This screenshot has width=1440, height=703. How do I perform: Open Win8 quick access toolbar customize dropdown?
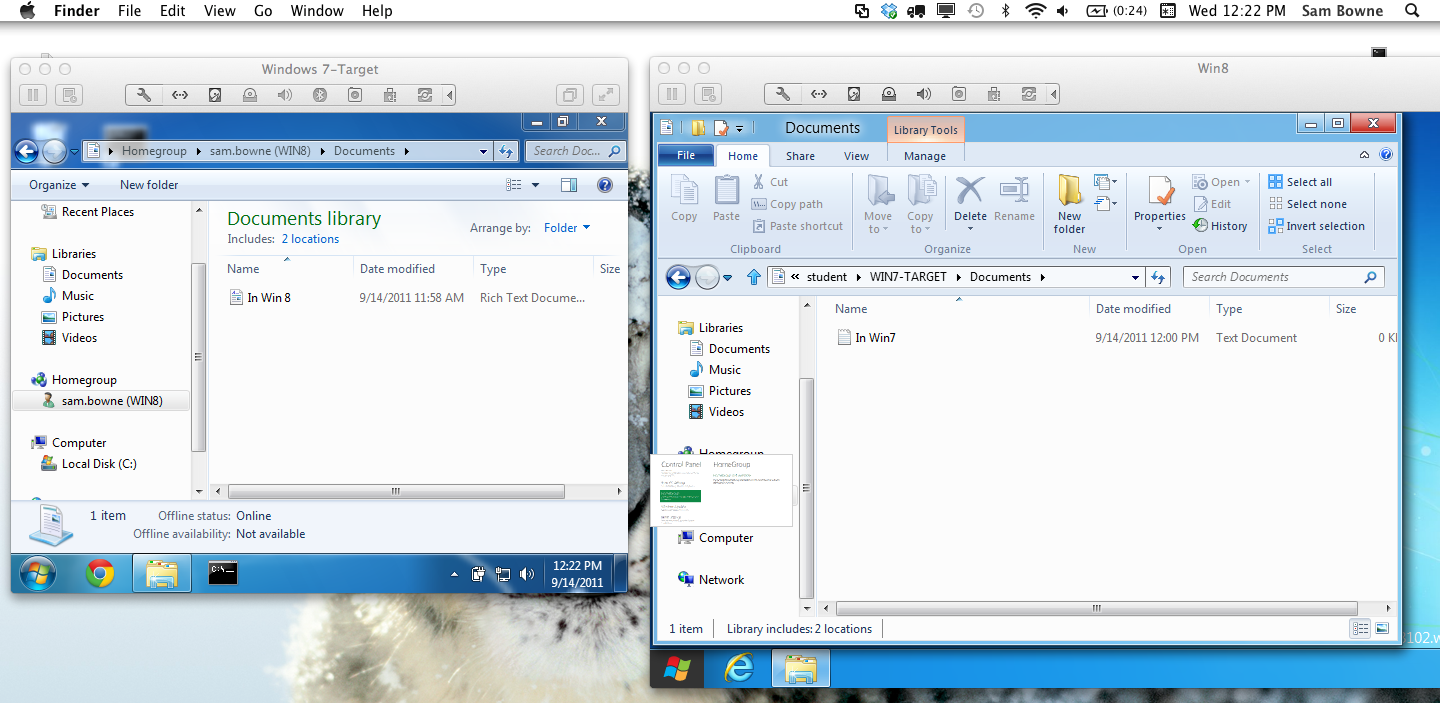click(x=739, y=128)
